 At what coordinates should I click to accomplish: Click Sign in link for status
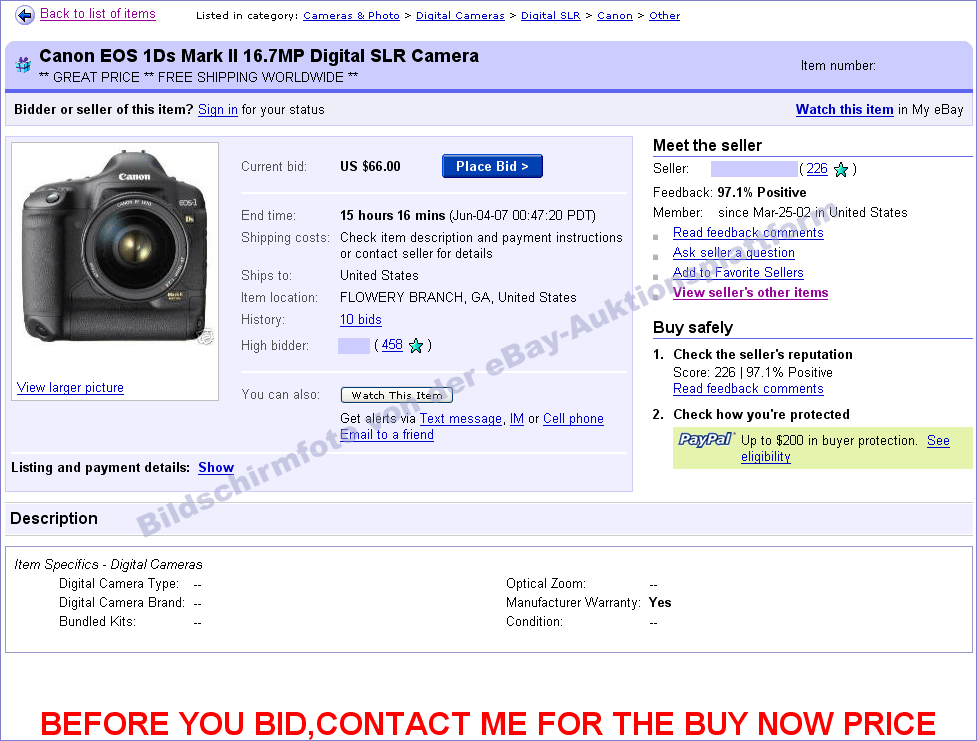217,110
